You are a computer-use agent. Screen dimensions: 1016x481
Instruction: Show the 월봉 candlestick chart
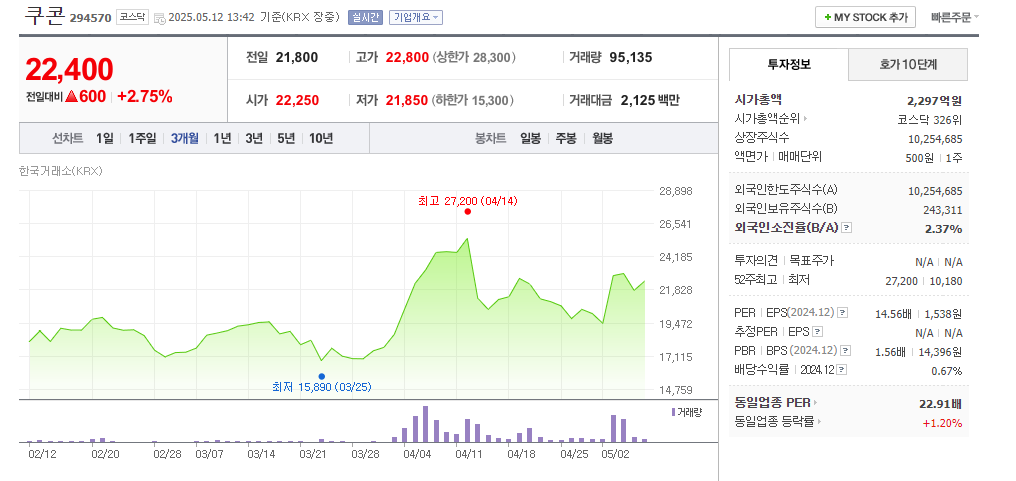602,138
